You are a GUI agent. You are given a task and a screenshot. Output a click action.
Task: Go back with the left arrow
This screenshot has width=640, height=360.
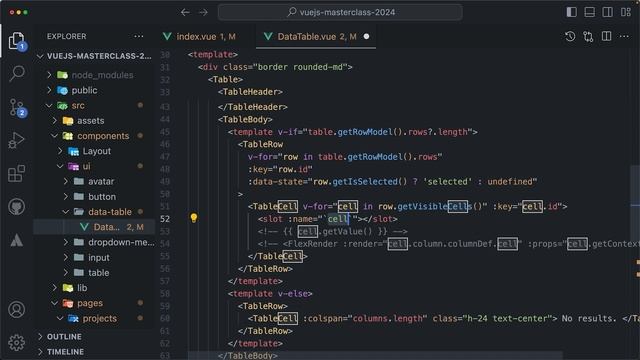185,13
